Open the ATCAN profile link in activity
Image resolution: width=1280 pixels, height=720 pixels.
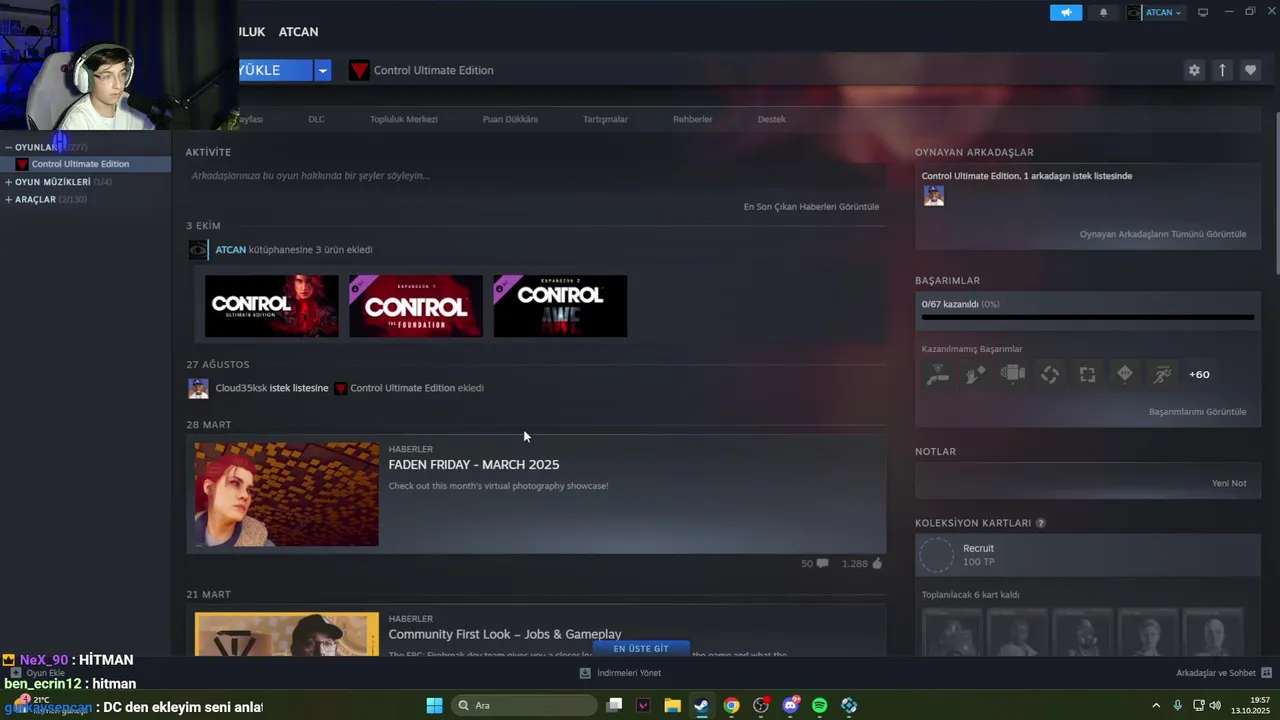coord(230,250)
